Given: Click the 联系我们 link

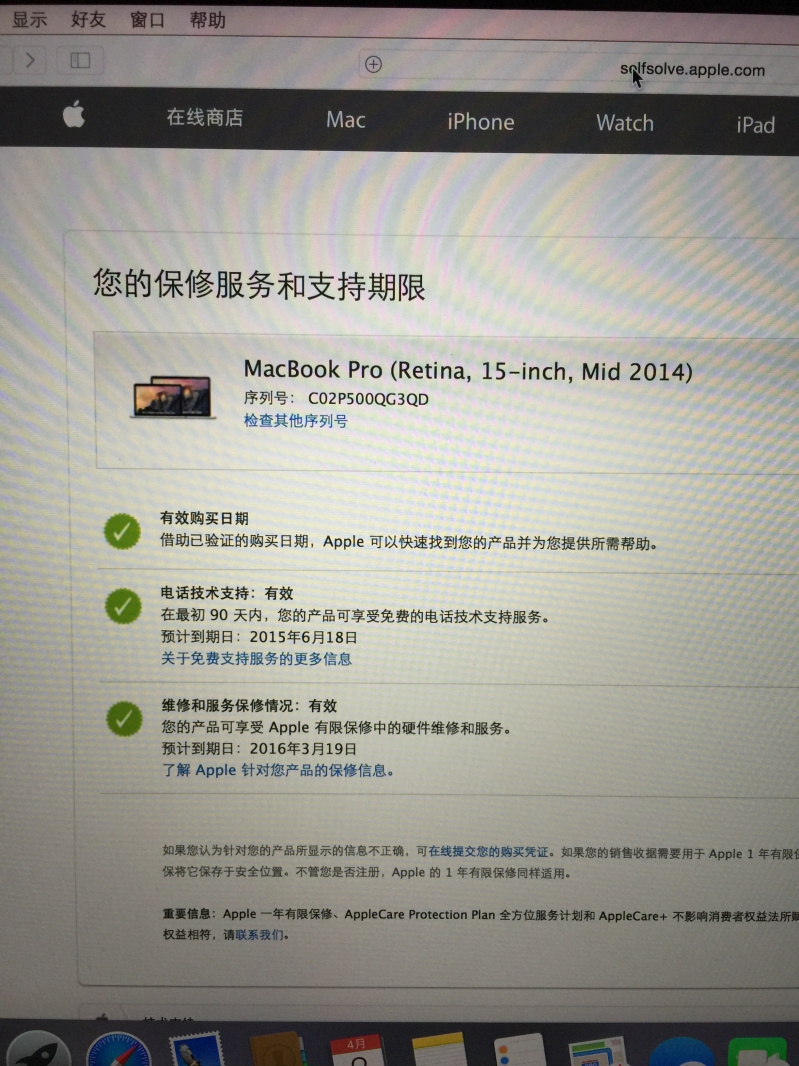Looking at the screenshot, I should [x=260, y=935].
